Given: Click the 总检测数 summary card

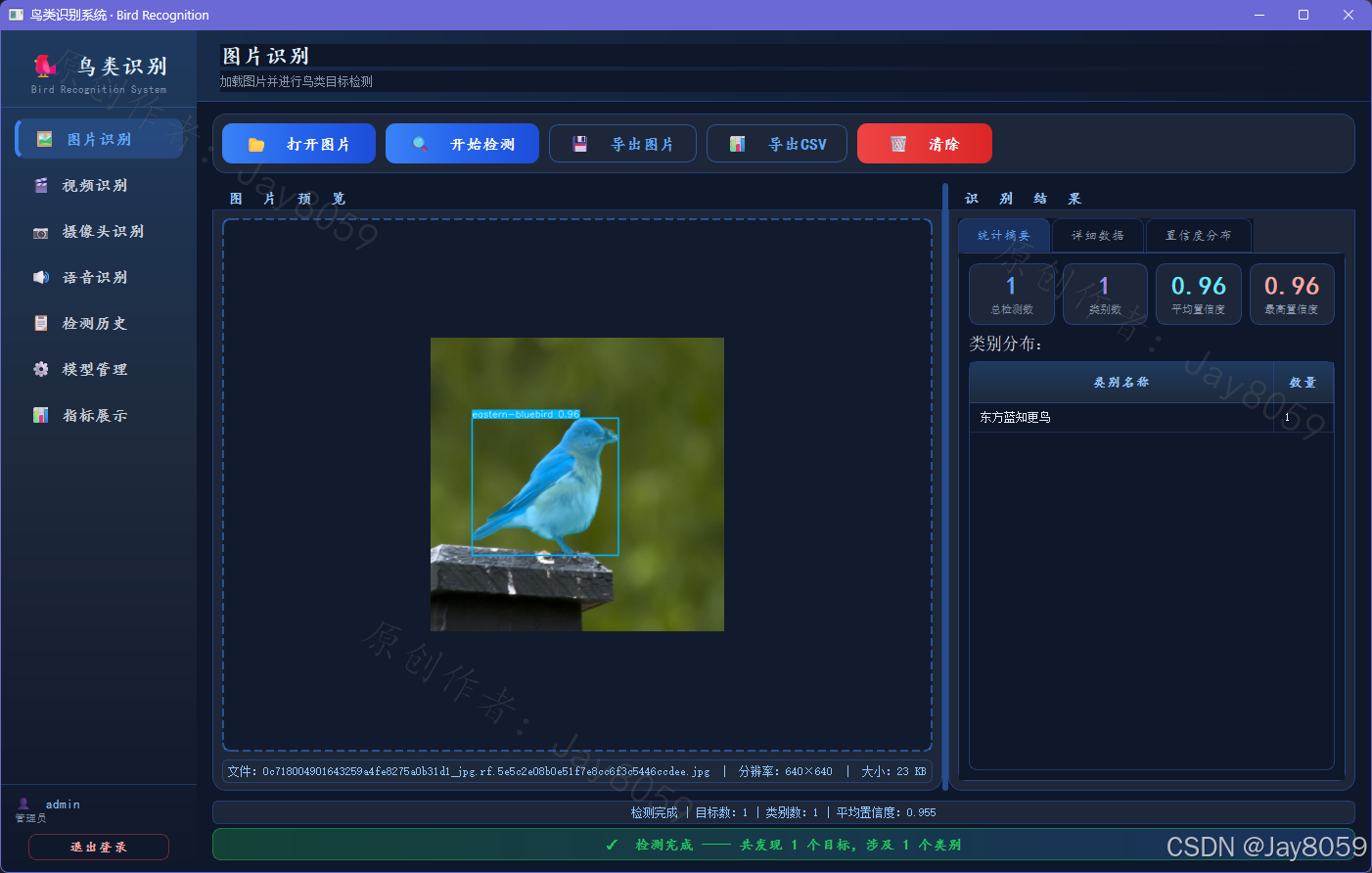Looking at the screenshot, I should click(x=1012, y=294).
